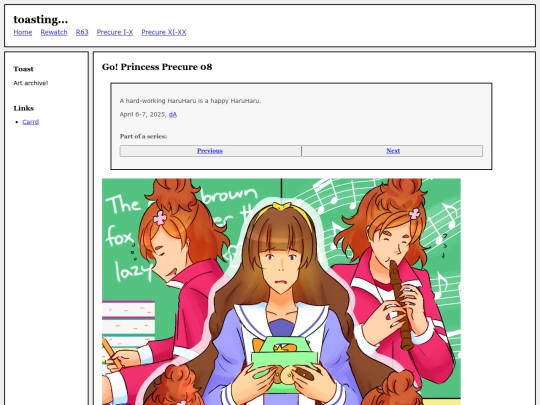
Task: Click the 'Part of a series:' label
Action: pos(144,136)
